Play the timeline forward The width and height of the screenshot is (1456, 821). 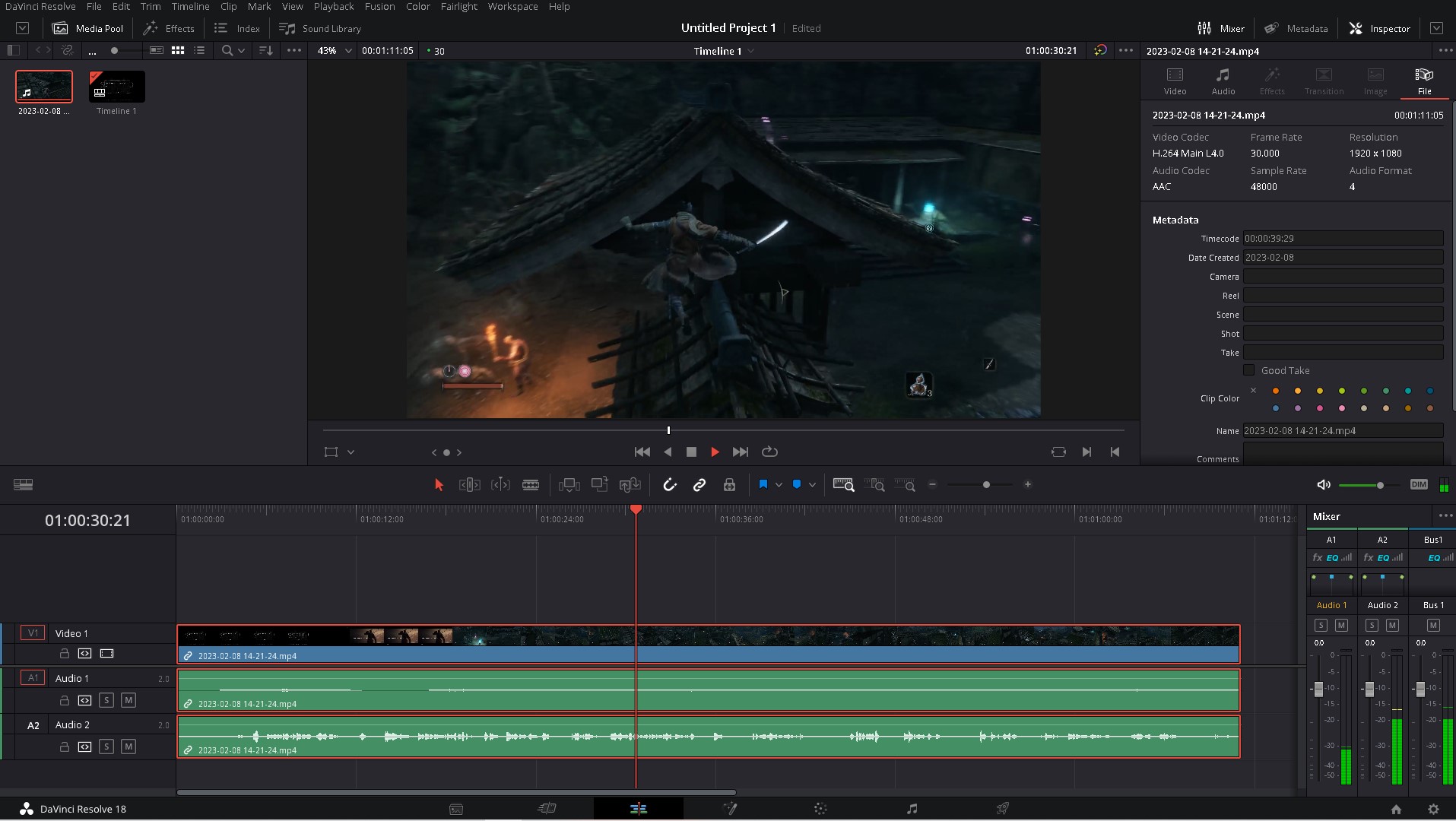click(715, 452)
